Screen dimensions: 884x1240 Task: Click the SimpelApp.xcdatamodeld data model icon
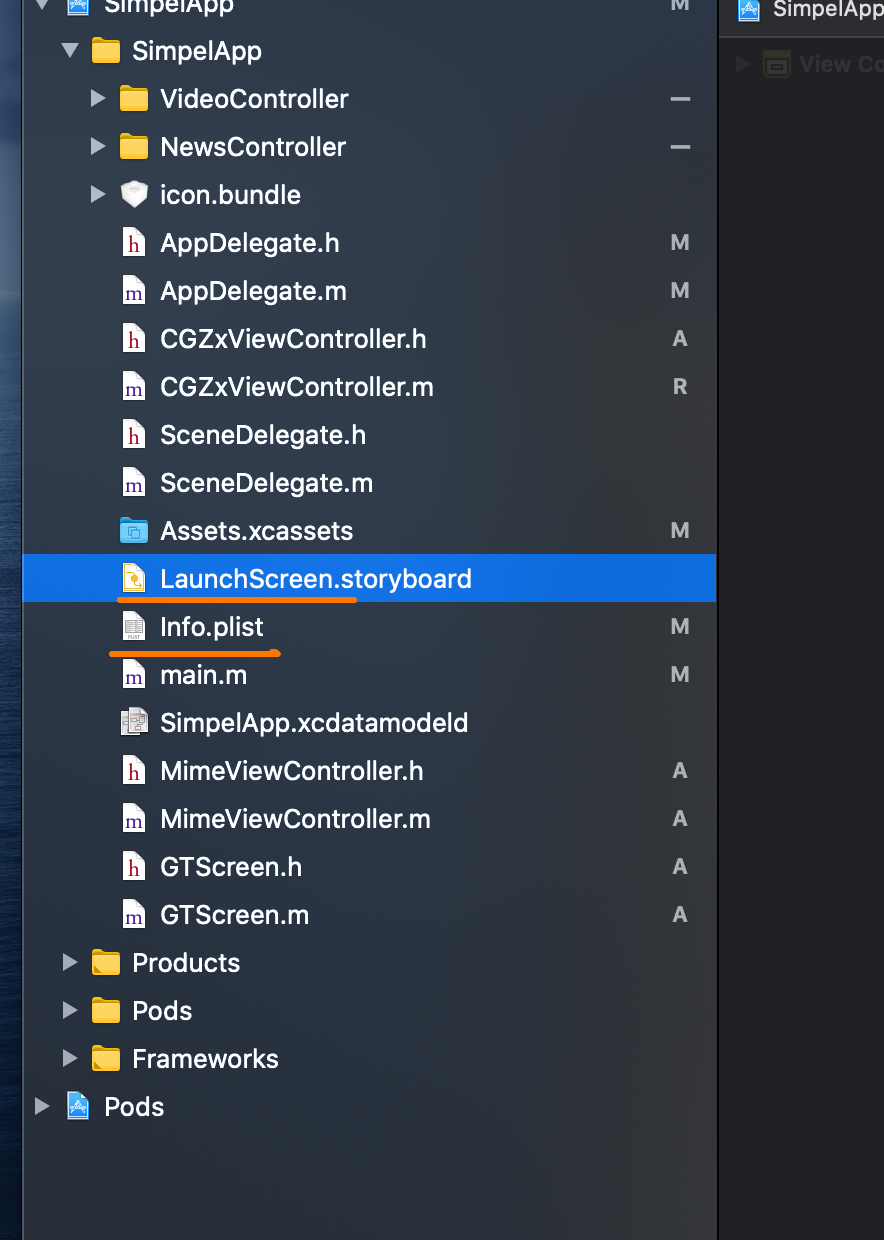[x=133, y=723]
